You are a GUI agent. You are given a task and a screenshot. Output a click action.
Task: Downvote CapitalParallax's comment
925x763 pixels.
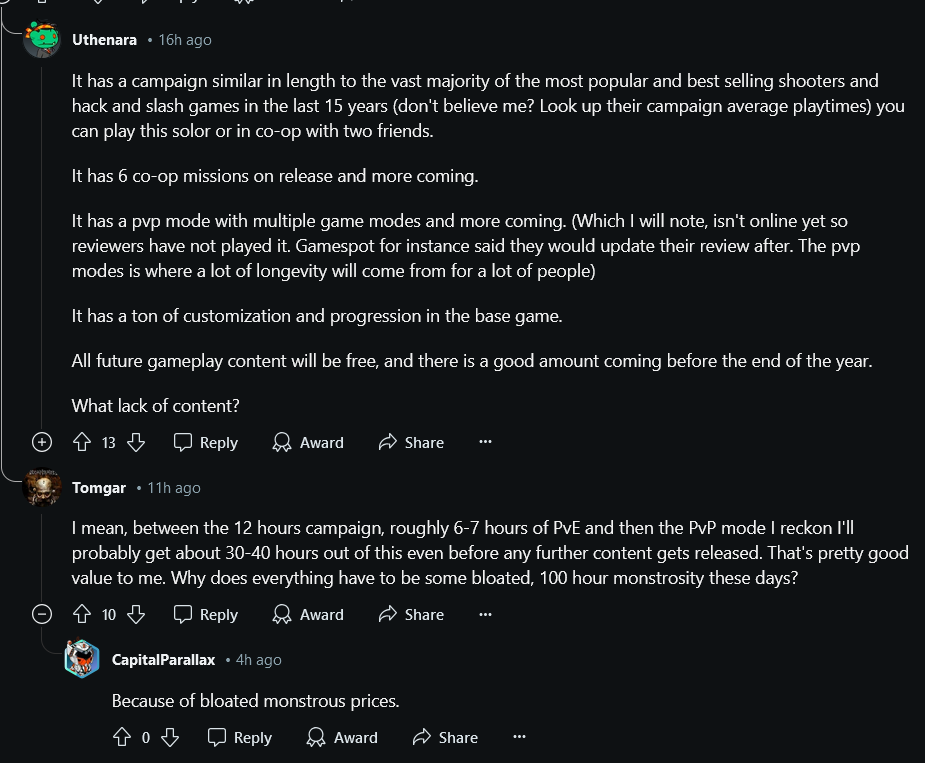pyautogui.click(x=170, y=737)
